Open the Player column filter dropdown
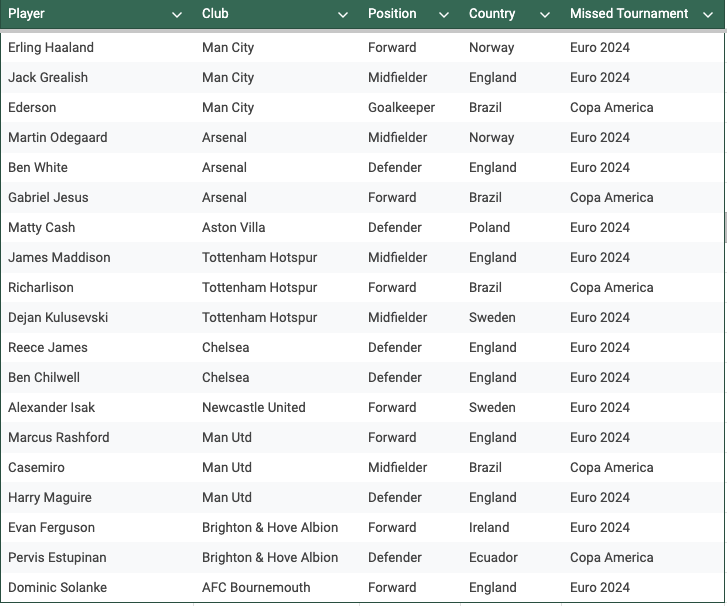The image size is (727, 606). [177, 15]
